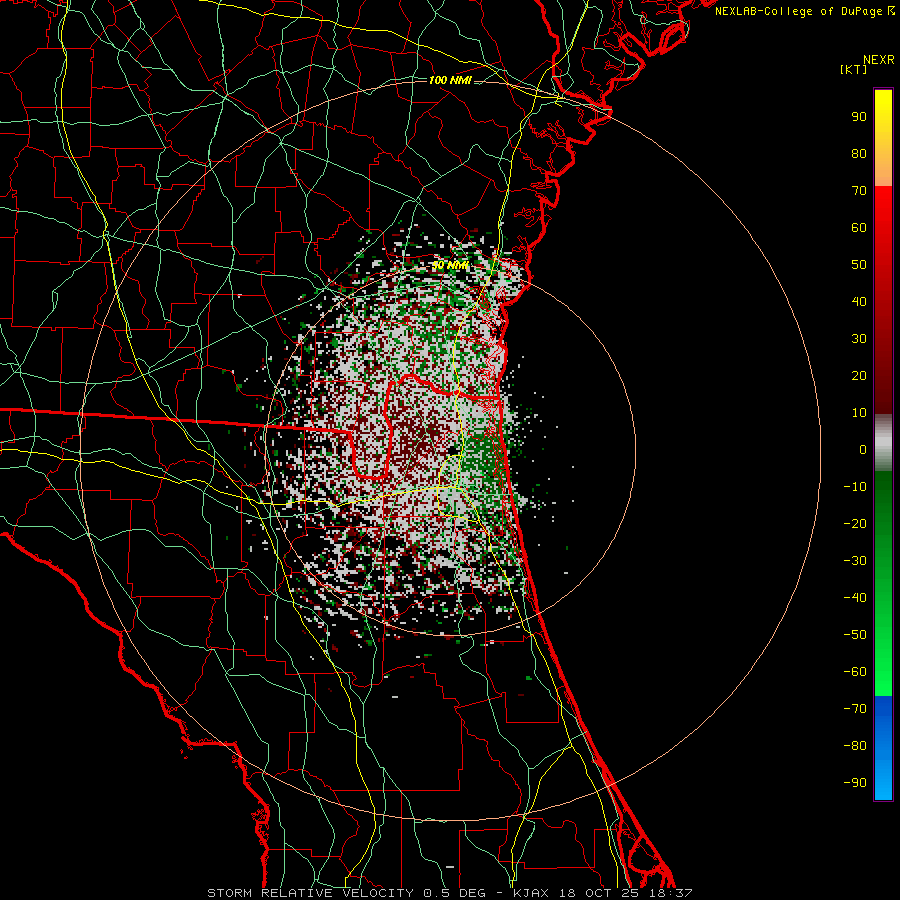
Task: Click the bright red segment of color bar
Action: (883, 300)
